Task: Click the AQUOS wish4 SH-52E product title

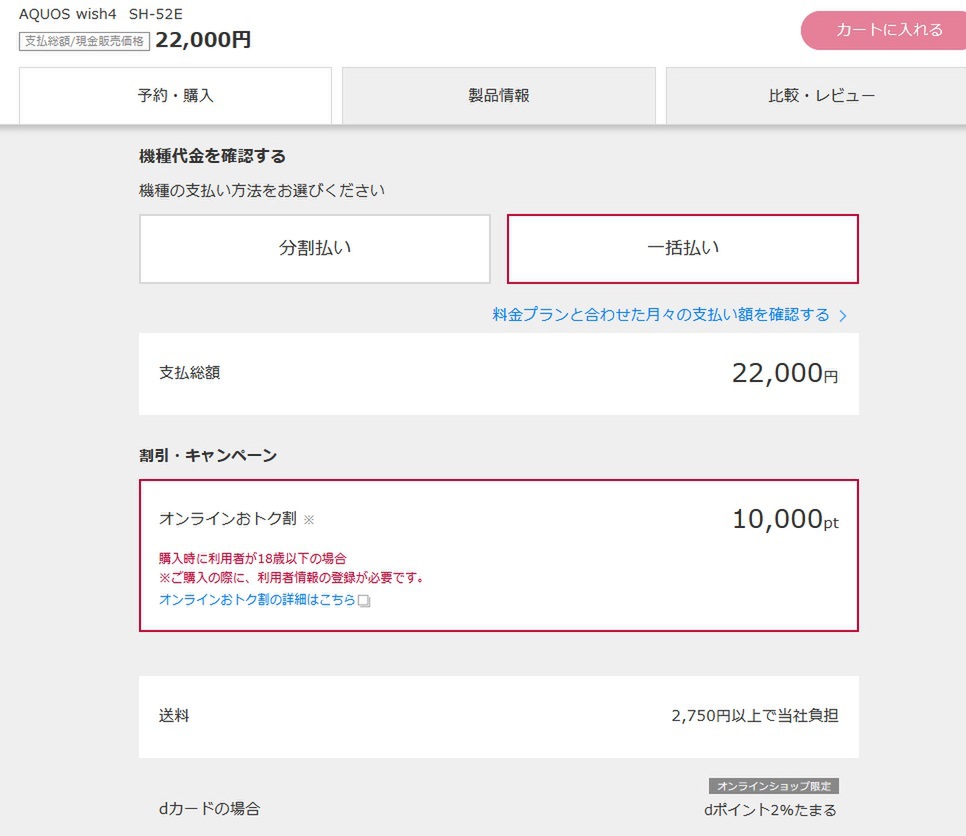Action: pyautogui.click(x=101, y=14)
